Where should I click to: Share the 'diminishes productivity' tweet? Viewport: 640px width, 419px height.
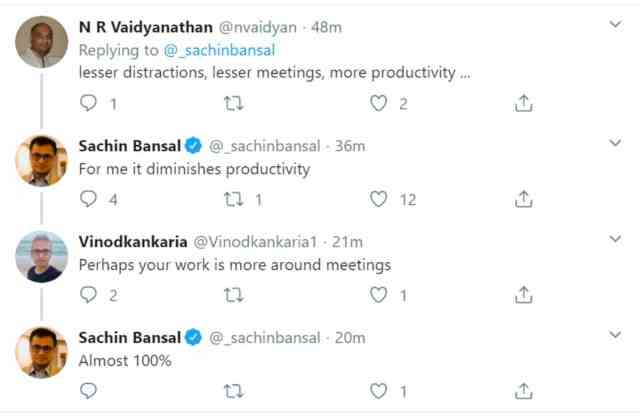522,199
